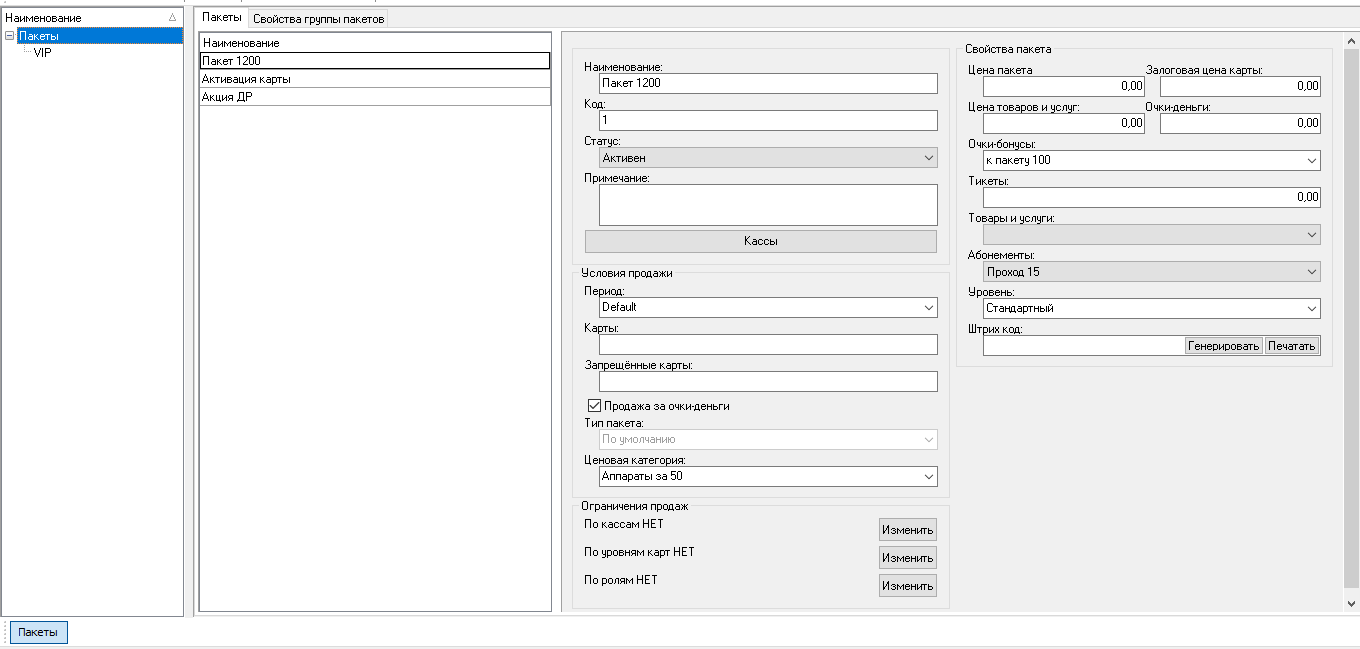1360x649 pixels.
Task: Click the Карты input field
Action: (x=768, y=344)
